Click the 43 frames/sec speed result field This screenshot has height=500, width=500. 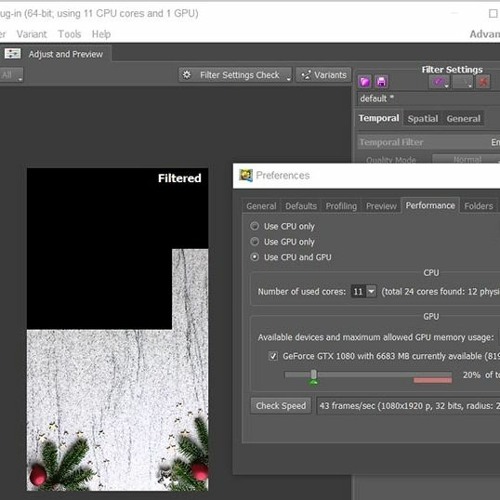(x=408, y=406)
